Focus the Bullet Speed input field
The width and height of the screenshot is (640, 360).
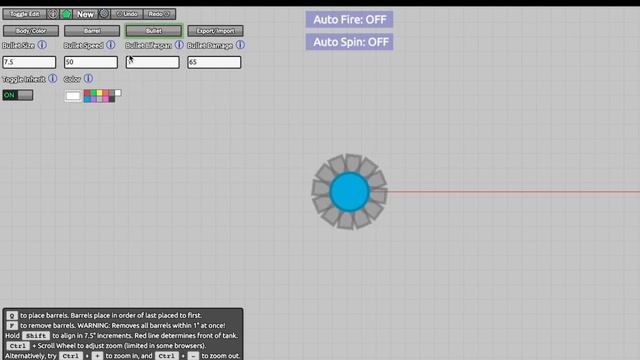(91, 62)
